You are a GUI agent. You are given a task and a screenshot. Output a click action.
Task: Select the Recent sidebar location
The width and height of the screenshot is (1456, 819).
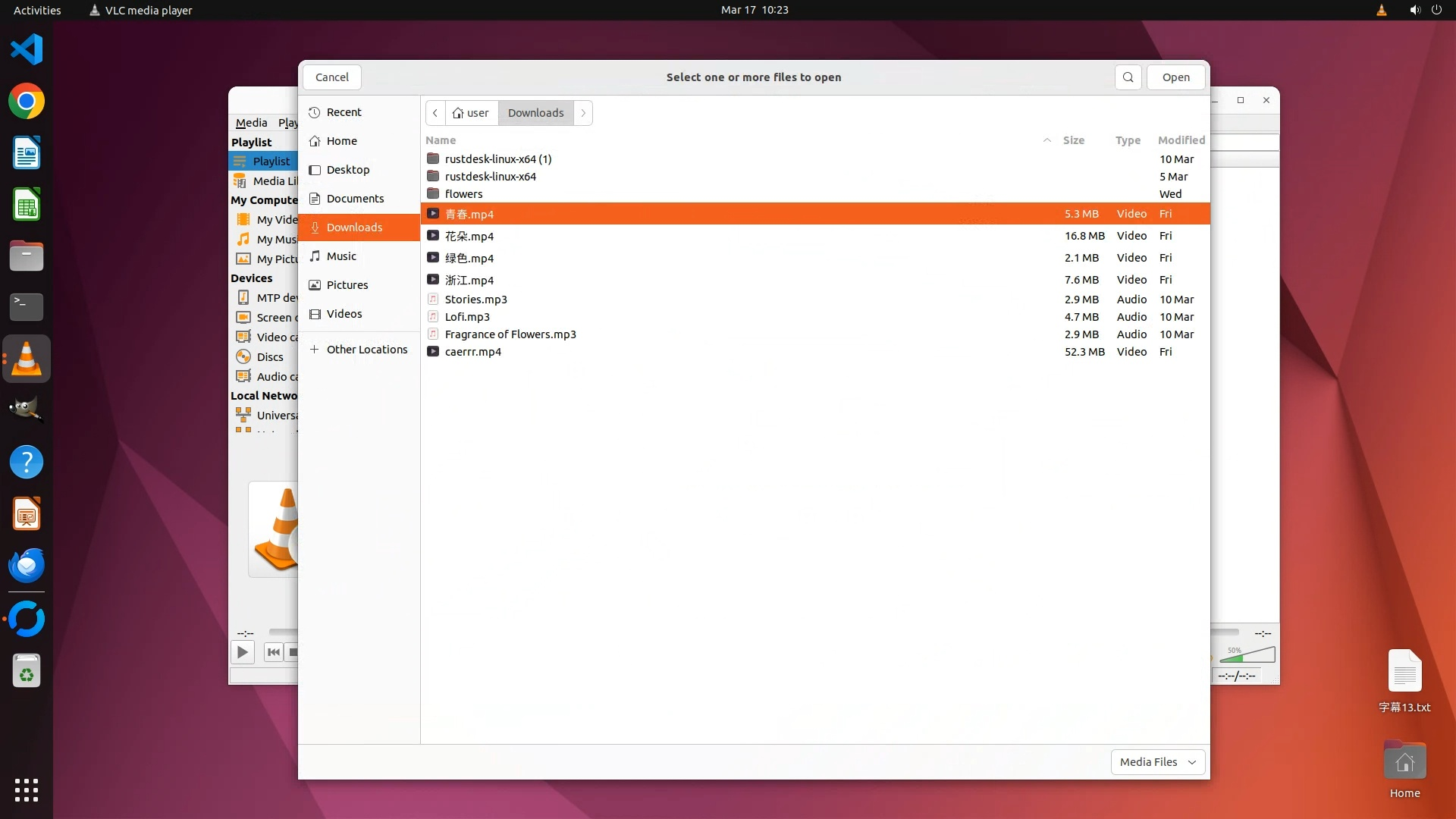click(x=344, y=112)
